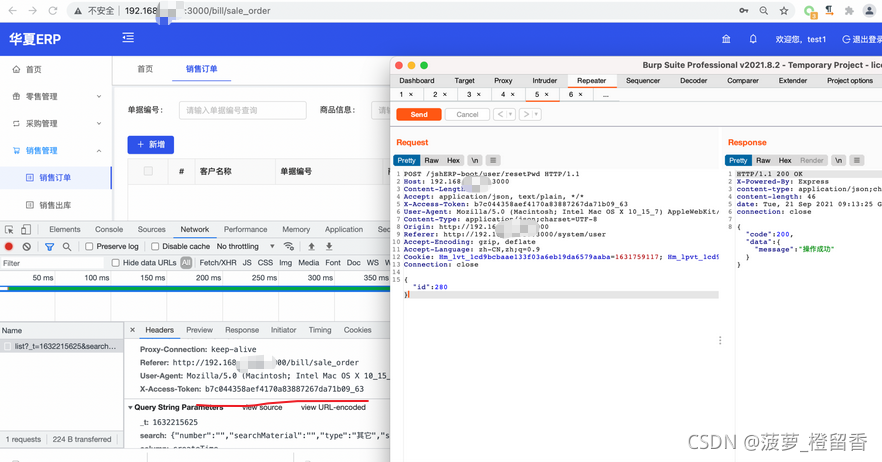Viewport: 882px width, 462px height.
Task: Collapse 销售管理 sidebar menu
Action: (x=56, y=150)
